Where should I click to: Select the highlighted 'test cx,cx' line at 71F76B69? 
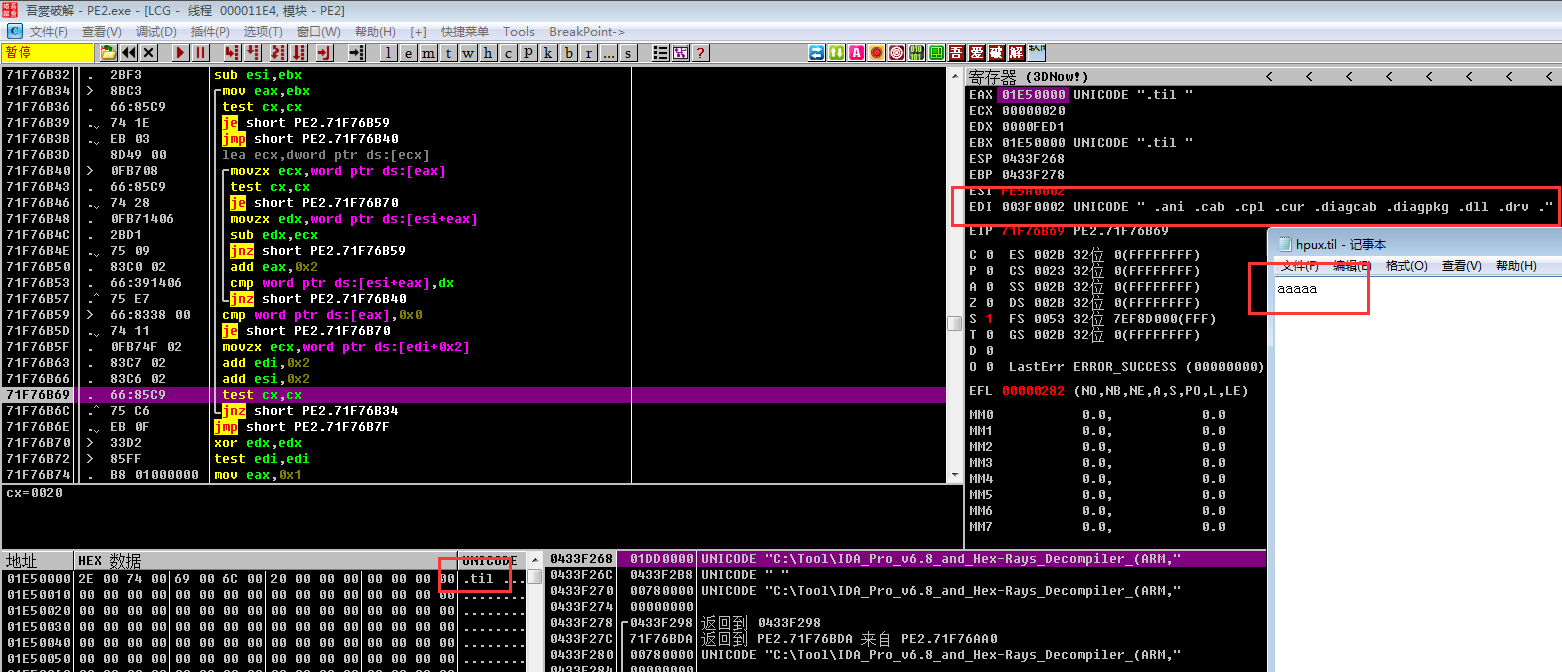click(x=474, y=395)
